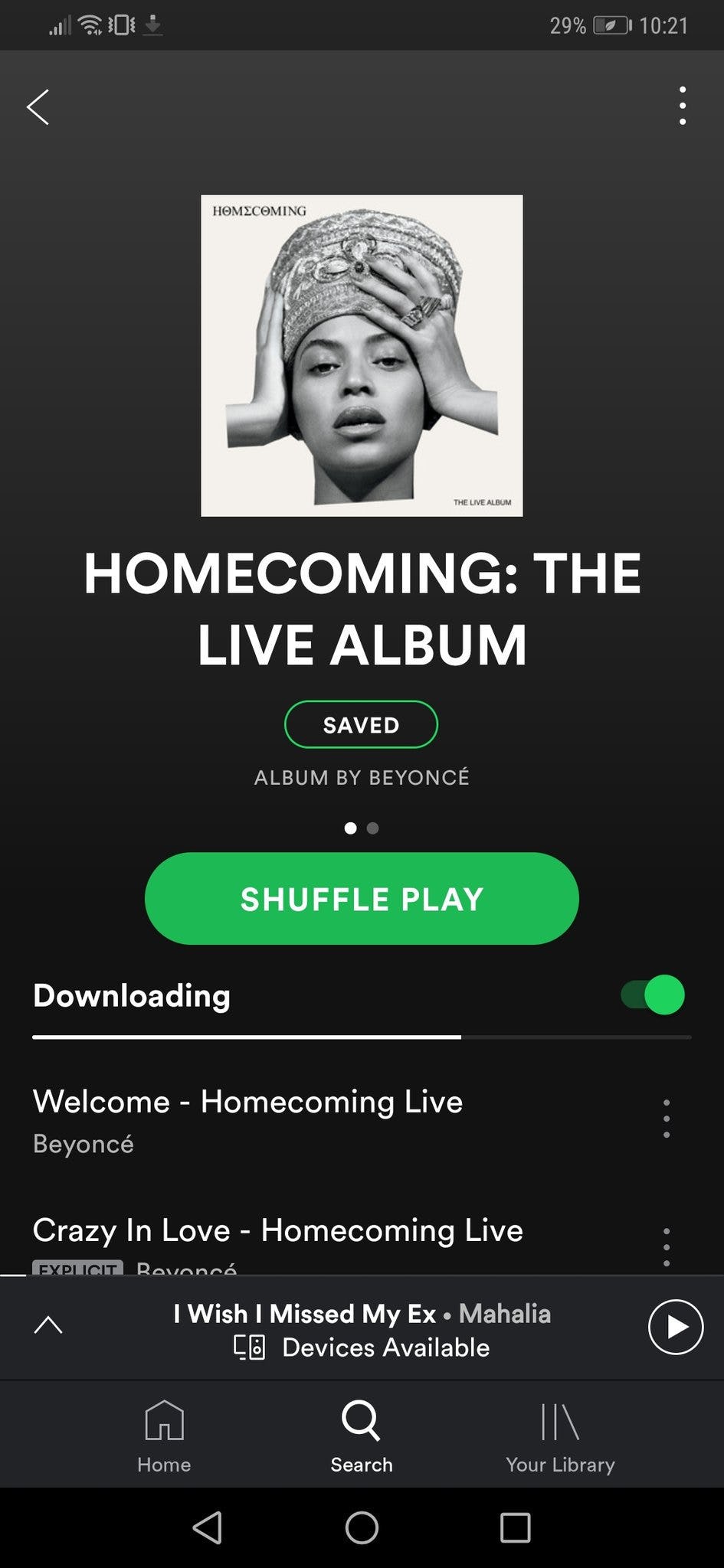
Task: Tap the Android recent apps square
Action: [x=515, y=1527]
